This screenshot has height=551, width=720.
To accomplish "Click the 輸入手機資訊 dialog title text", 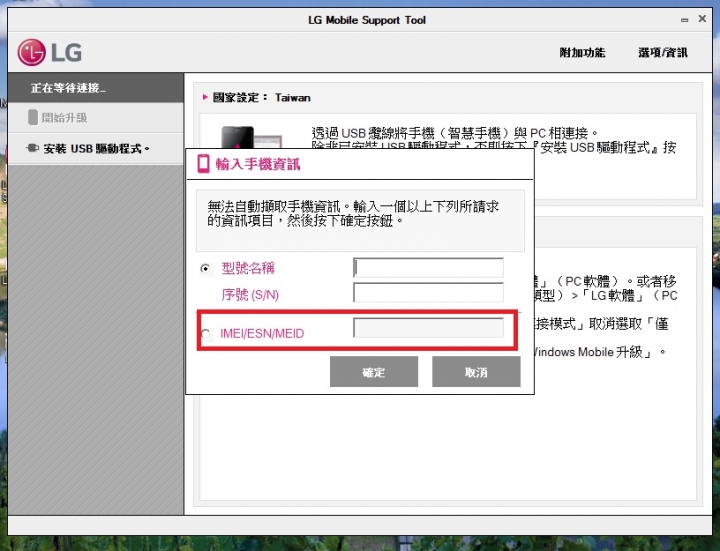I will [x=258, y=164].
